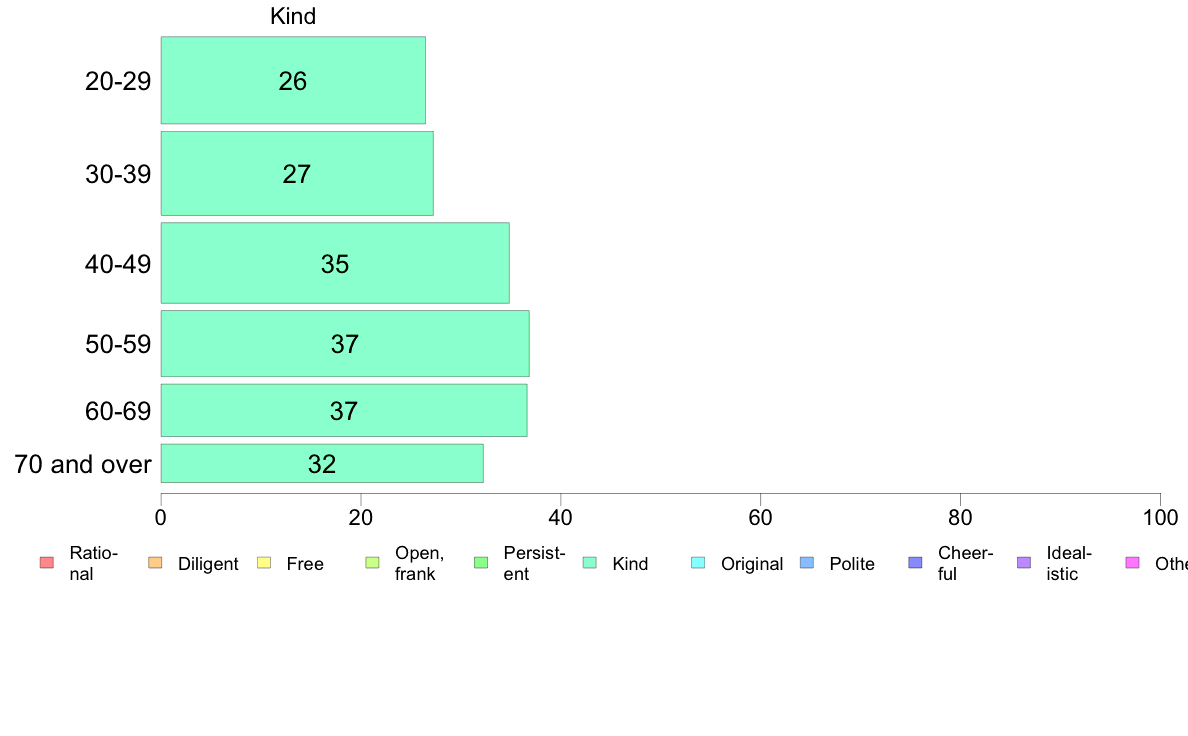Click the Diligent legend color swatch
Viewport: 1188px width, 736px height.
(155, 562)
